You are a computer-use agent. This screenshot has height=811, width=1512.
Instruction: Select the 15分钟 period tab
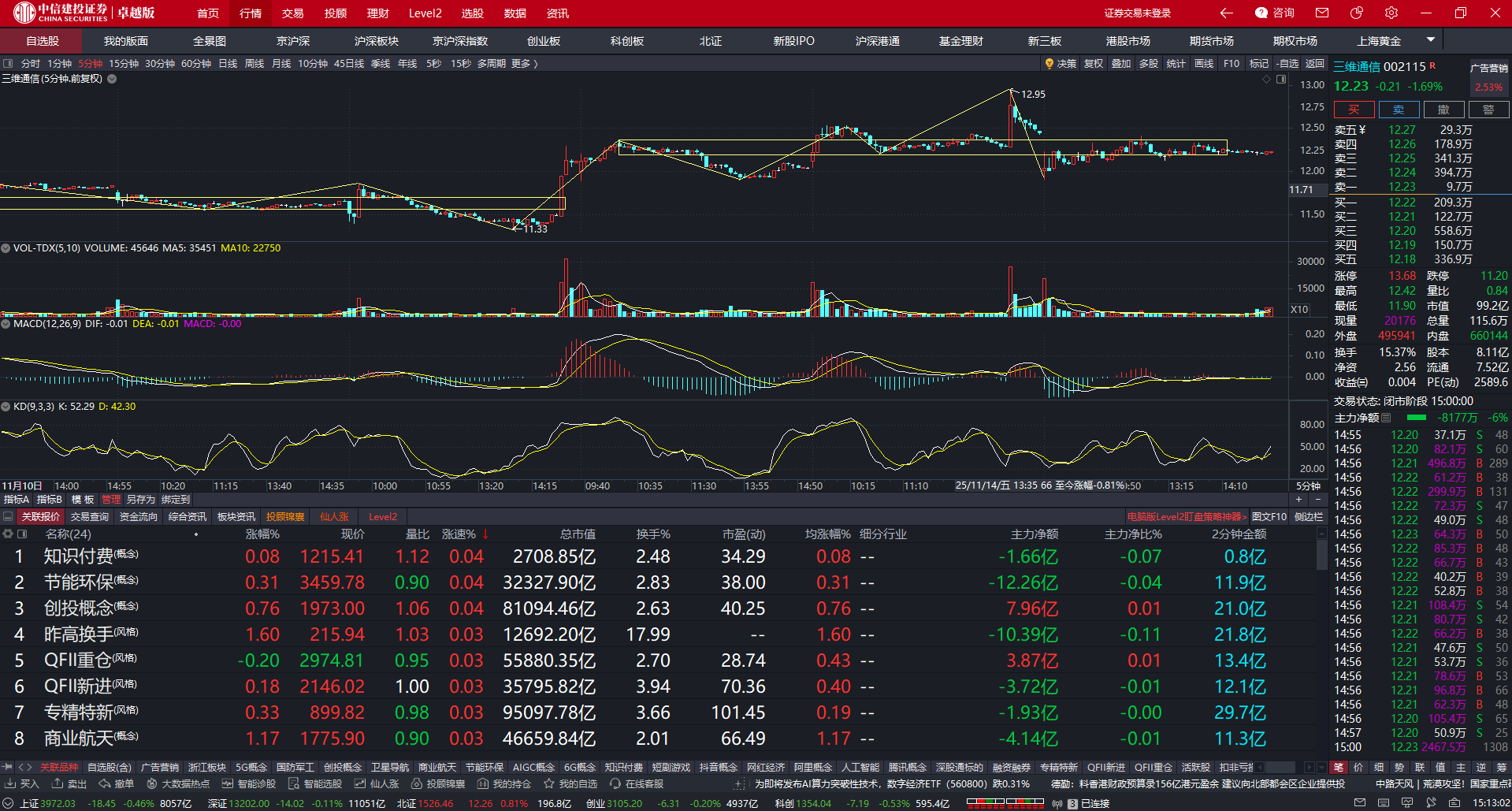pyautogui.click(x=124, y=64)
